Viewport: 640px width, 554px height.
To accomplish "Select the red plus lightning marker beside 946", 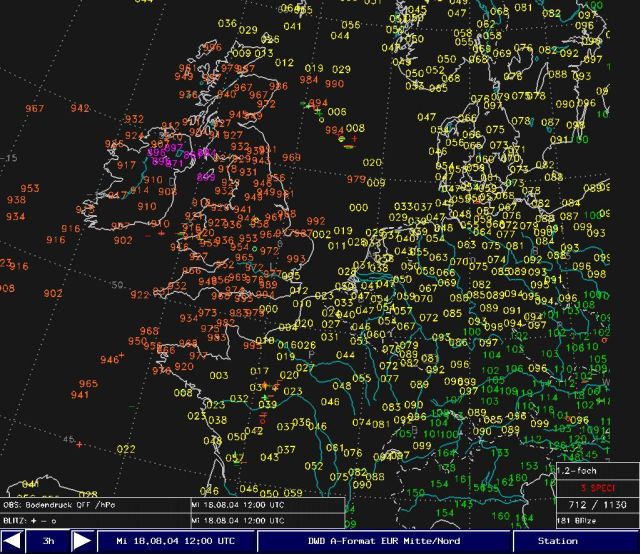I will 122,357.
